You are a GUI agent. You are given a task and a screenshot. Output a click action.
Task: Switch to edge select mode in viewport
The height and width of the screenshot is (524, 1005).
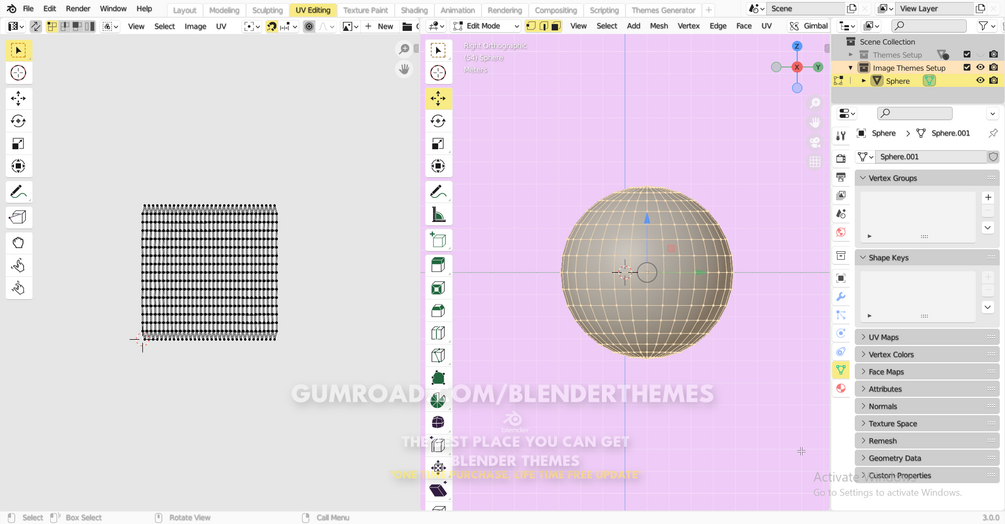544,26
